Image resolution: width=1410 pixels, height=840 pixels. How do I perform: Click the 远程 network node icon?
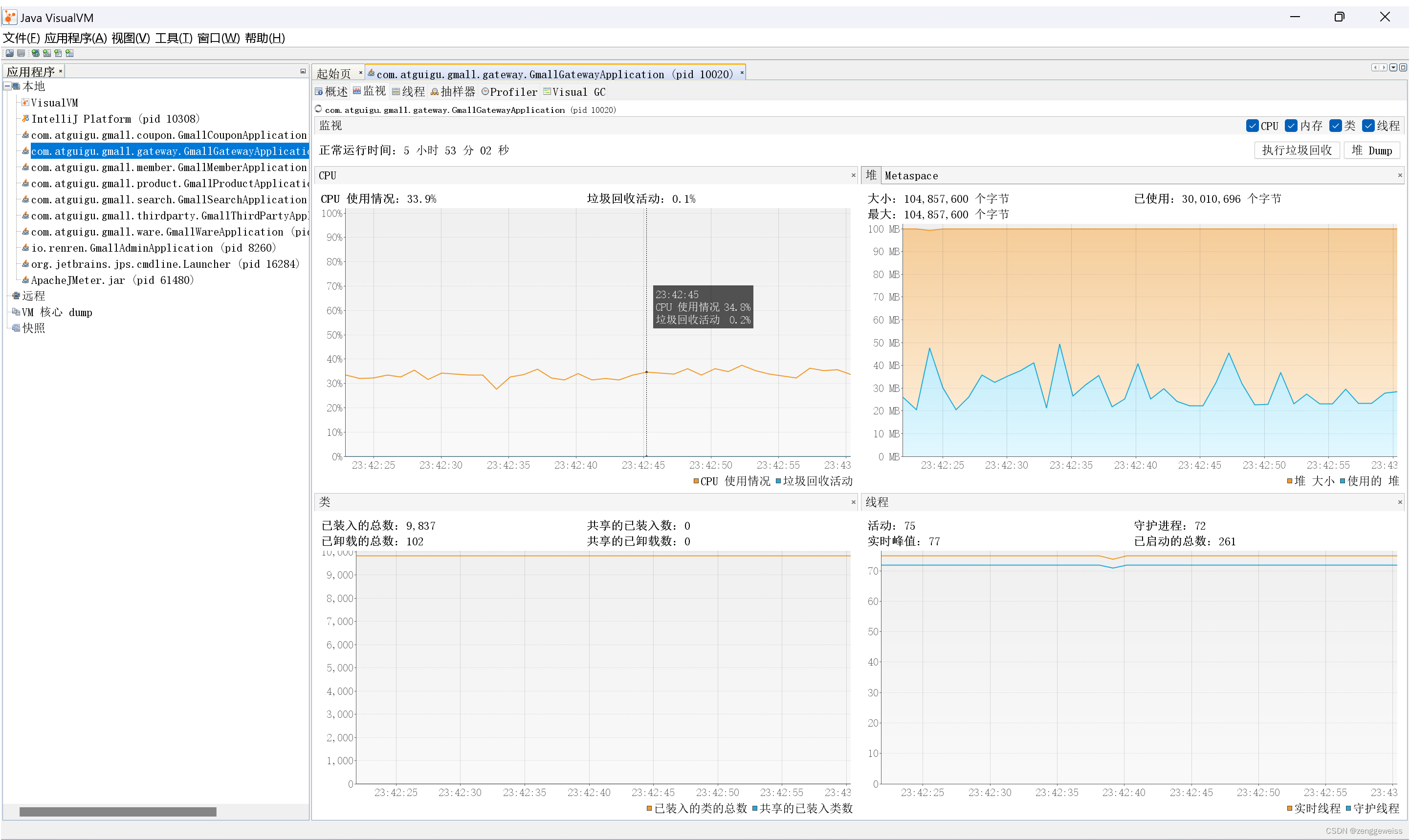click(x=17, y=296)
